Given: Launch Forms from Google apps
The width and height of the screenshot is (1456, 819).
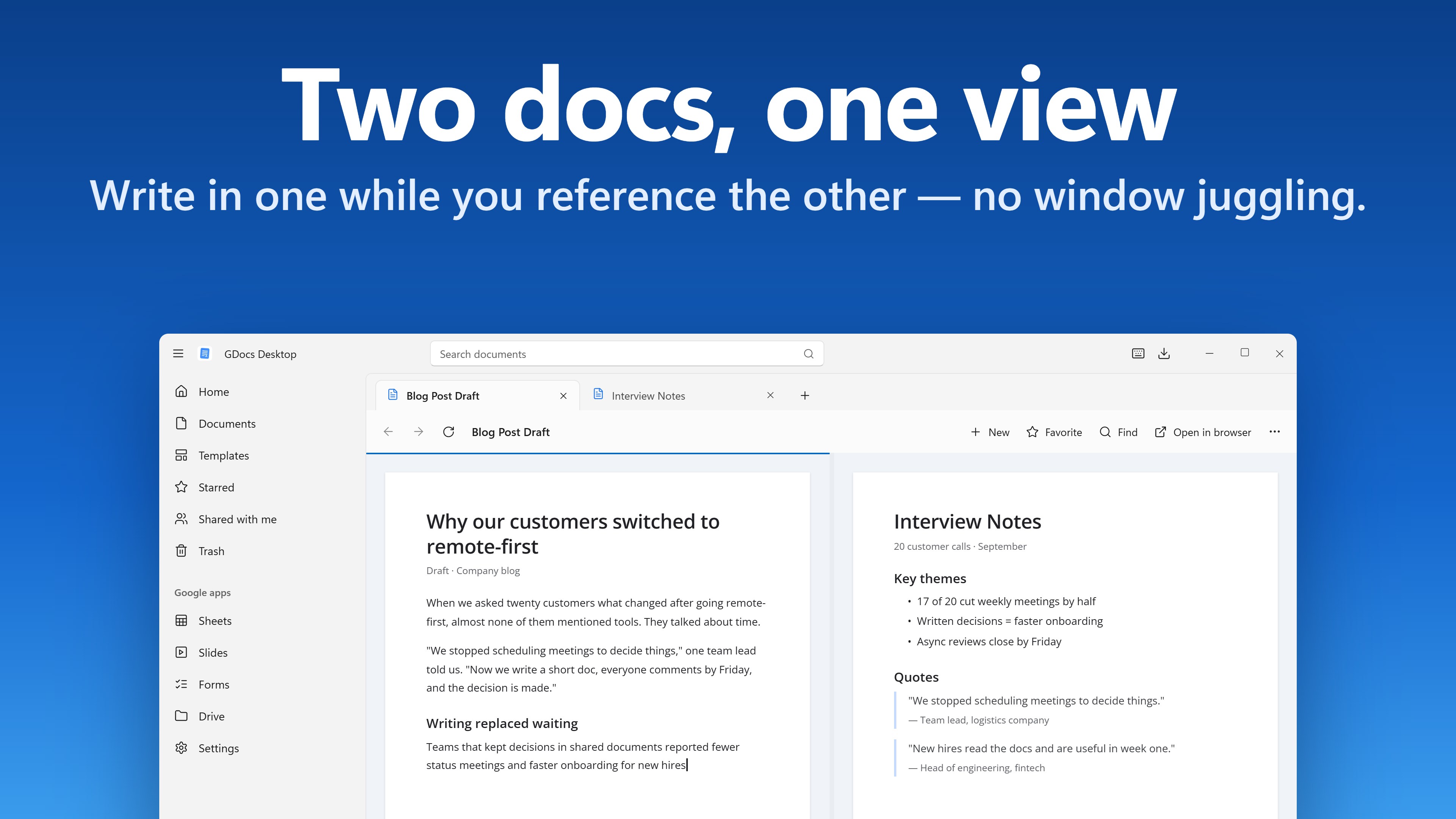Looking at the screenshot, I should 263,684.
